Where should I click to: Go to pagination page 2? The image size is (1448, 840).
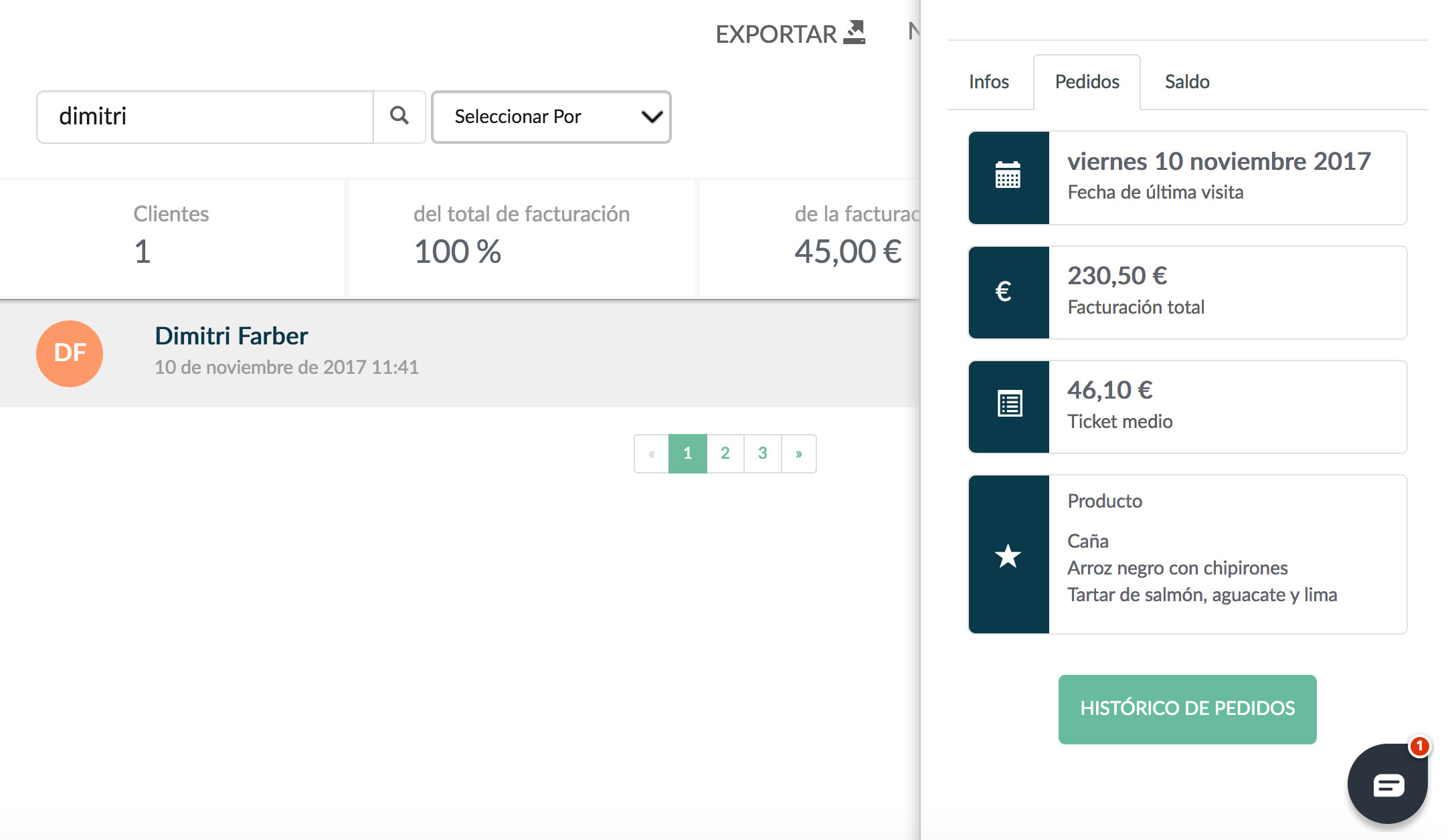point(725,453)
